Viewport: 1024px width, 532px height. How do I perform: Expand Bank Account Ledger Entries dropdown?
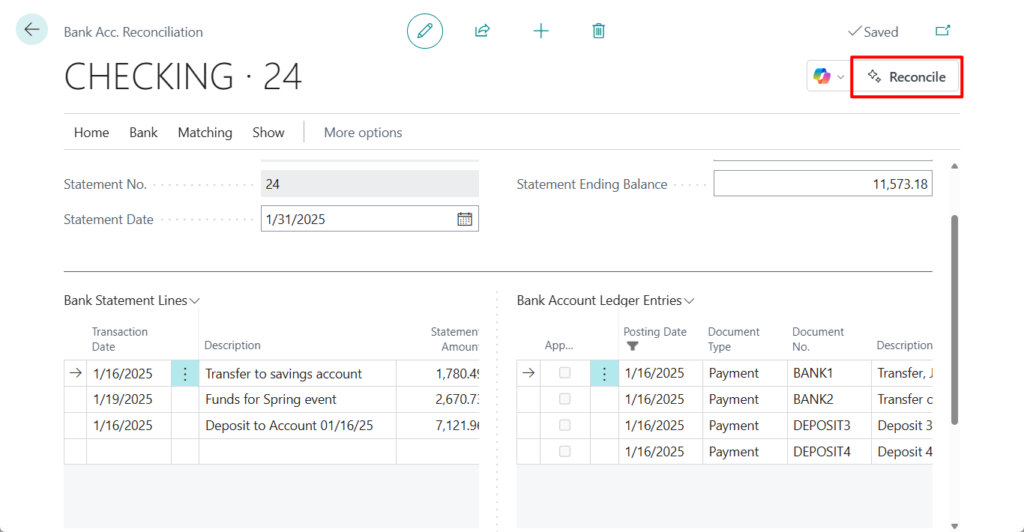coord(689,300)
